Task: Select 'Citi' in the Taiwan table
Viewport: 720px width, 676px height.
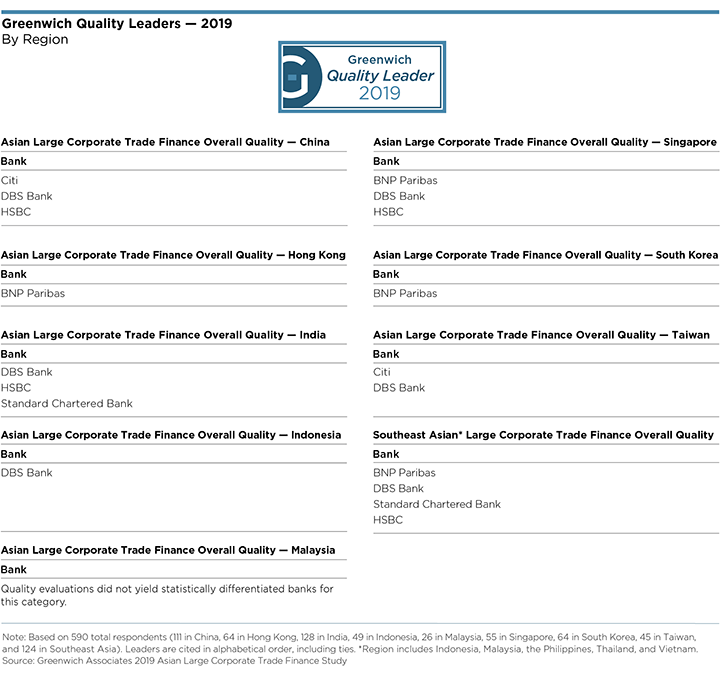Action: (x=382, y=372)
